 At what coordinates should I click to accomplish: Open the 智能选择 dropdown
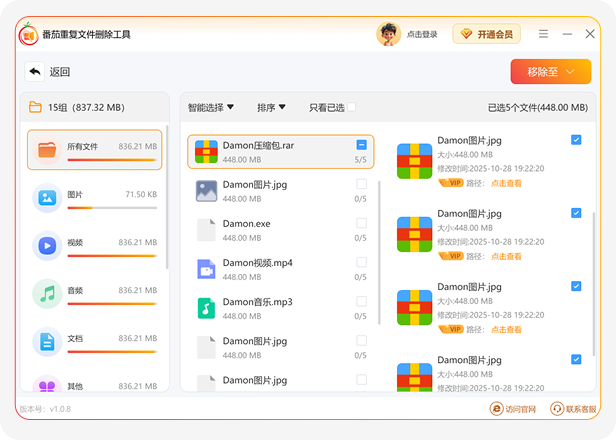coord(211,107)
